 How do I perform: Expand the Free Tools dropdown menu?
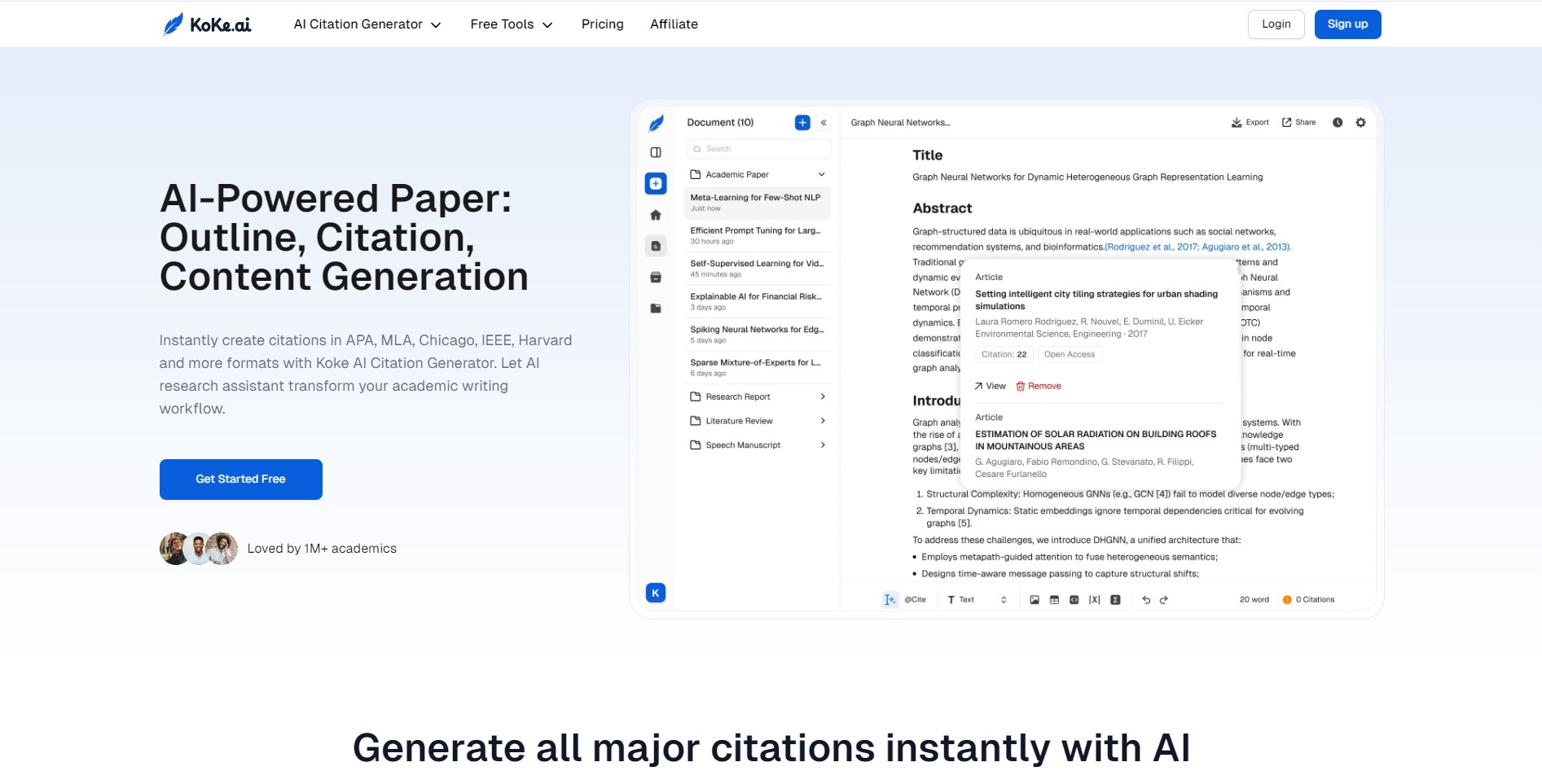pos(511,24)
